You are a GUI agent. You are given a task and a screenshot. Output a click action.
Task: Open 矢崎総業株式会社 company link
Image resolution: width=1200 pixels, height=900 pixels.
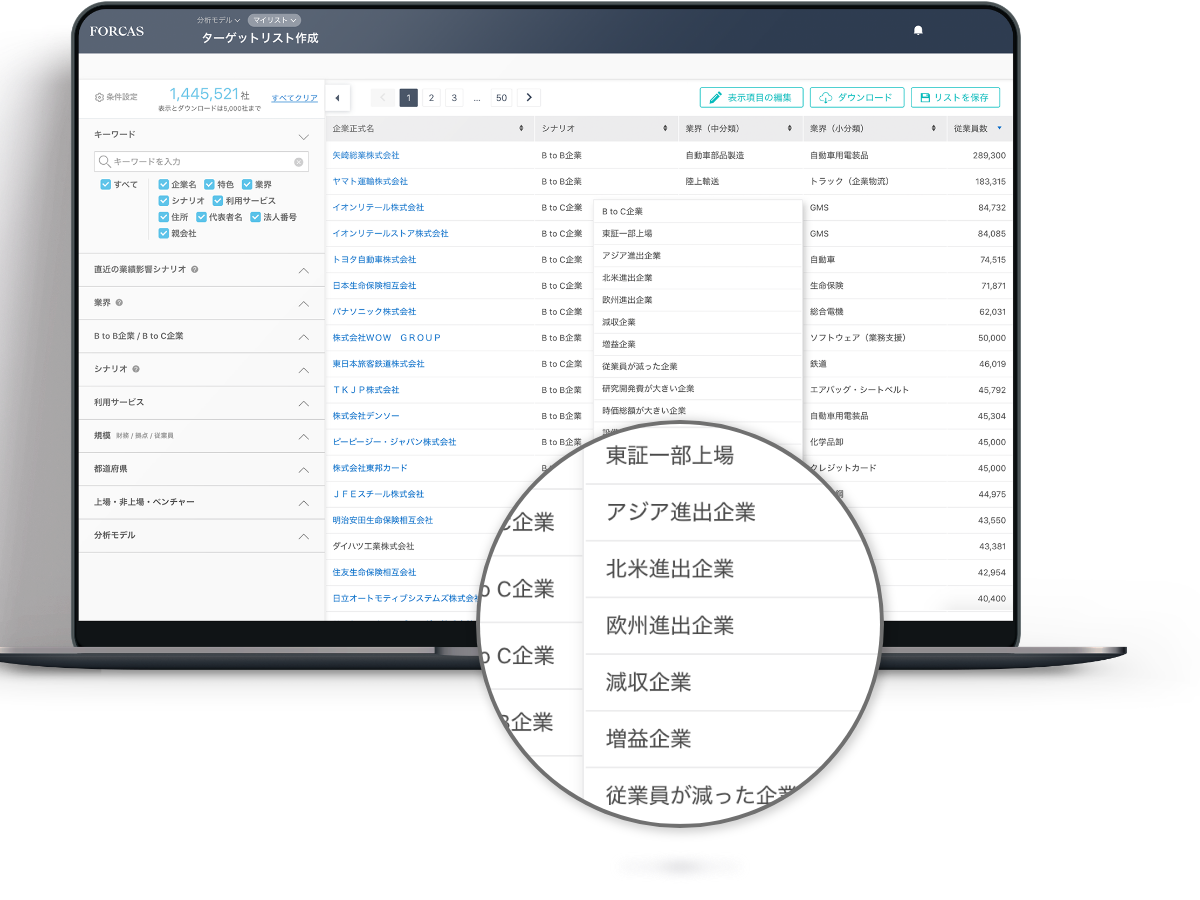[x=366, y=155]
